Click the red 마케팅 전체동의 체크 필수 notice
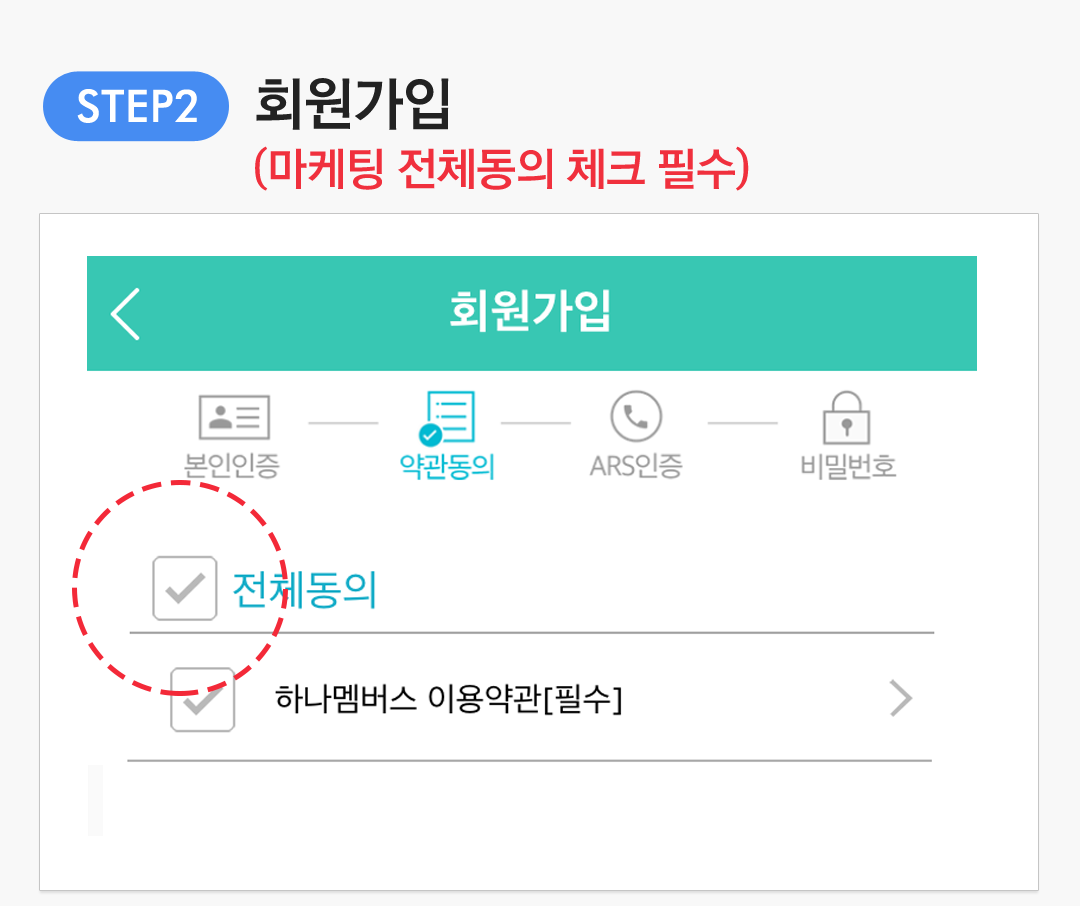This screenshot has width=1080, height=906. [502, 168]
